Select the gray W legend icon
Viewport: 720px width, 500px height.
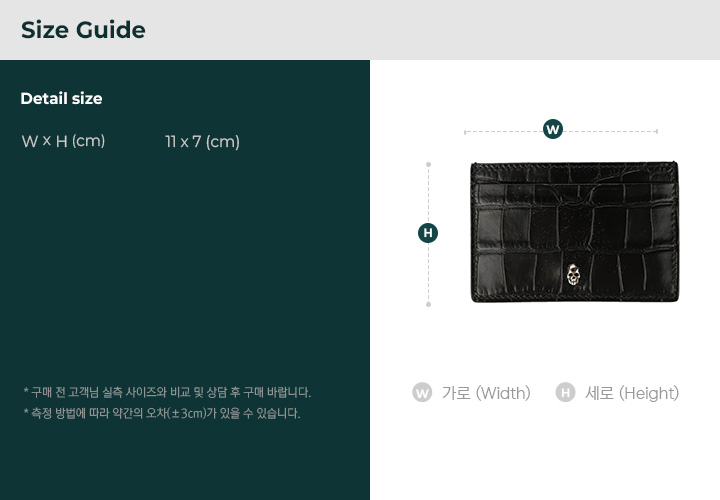point(422,393)
